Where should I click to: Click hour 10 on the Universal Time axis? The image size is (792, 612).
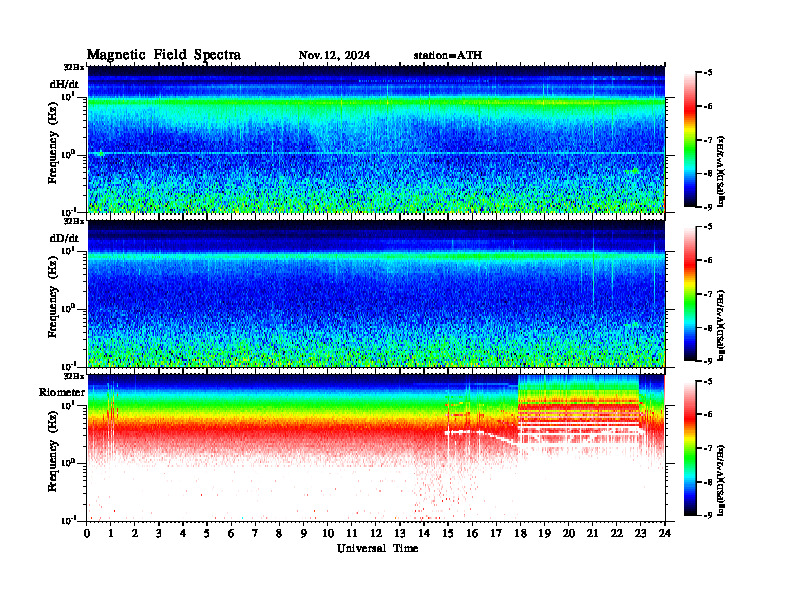coord(328,534)
